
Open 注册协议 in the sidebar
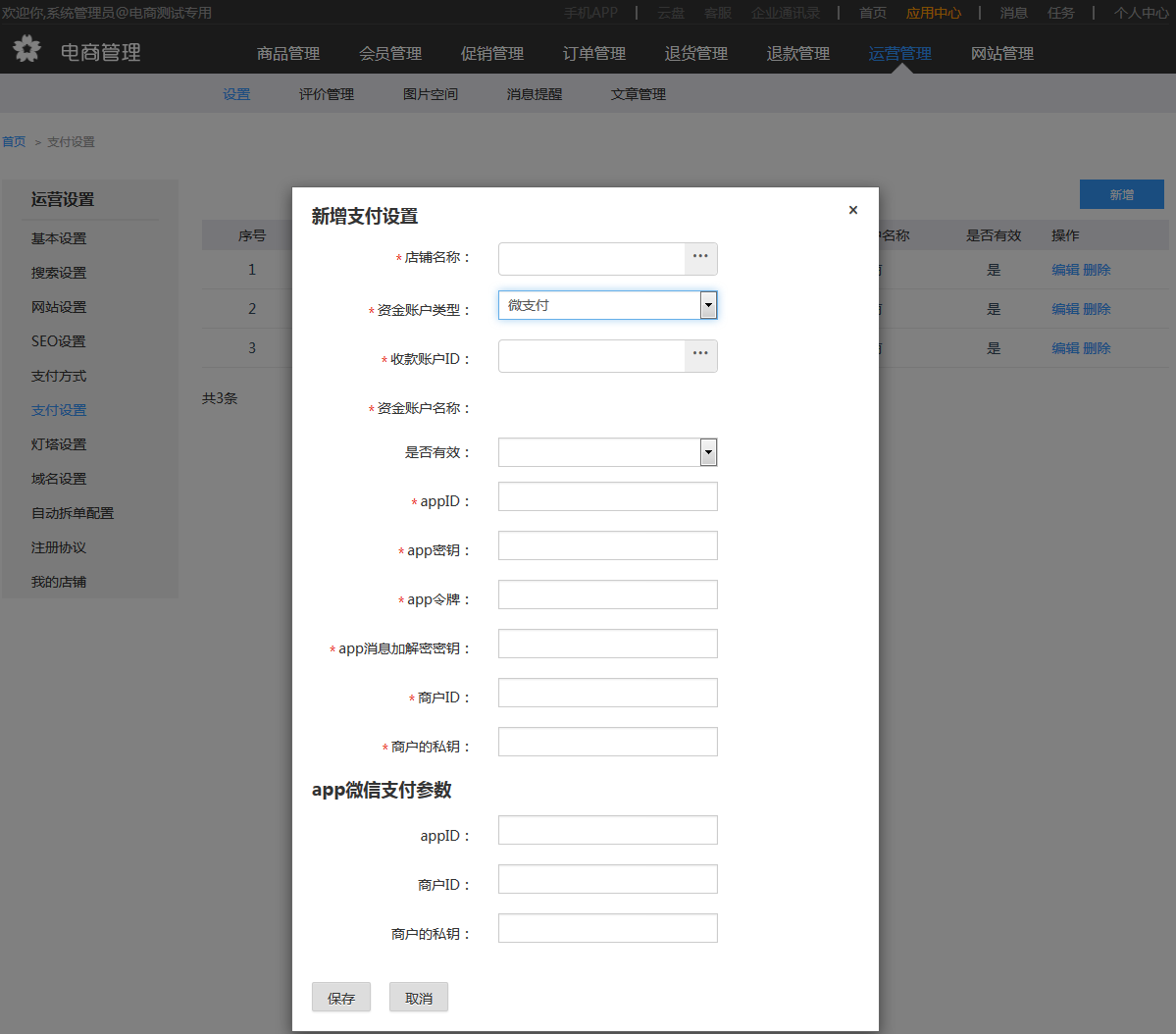[59, 547]
